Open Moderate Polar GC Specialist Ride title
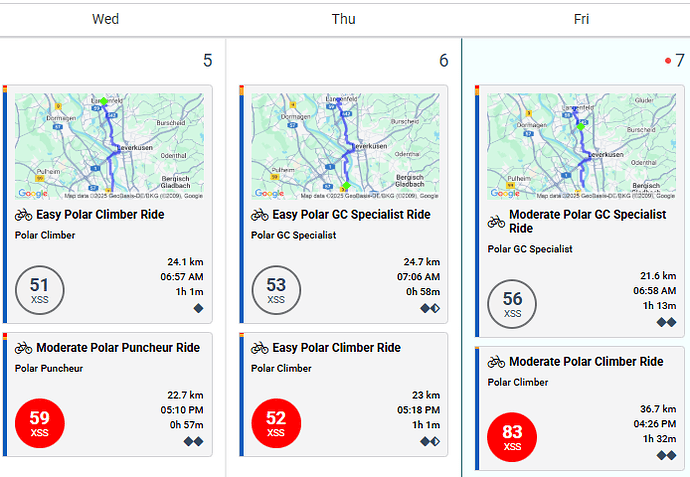The height and width of the screenshot is (477, 690). (x=587, y=221)
